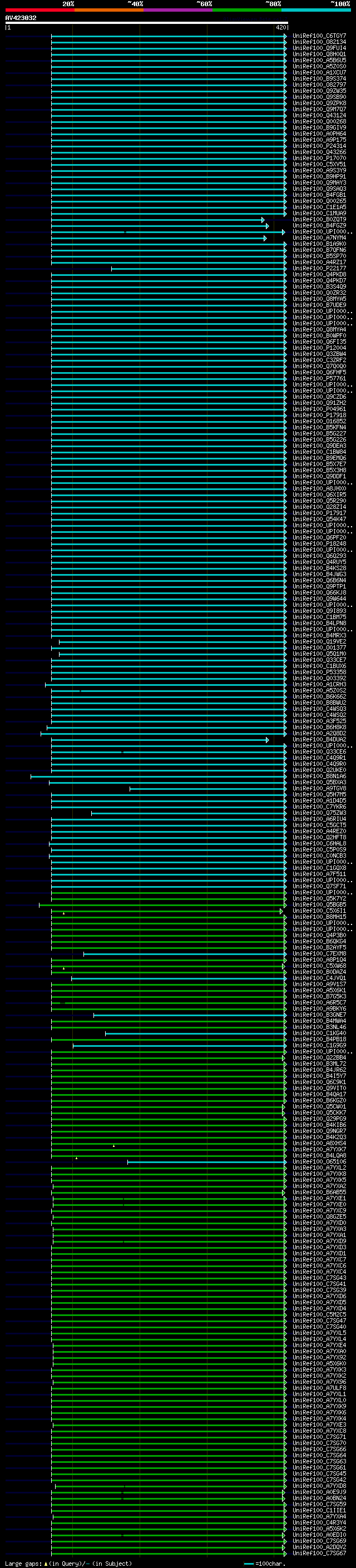This screenshot has width=356, height=1568.
Task: Click the alignment bar for UniRef100_B4FGZ9
Action: [x=160, y=226]
